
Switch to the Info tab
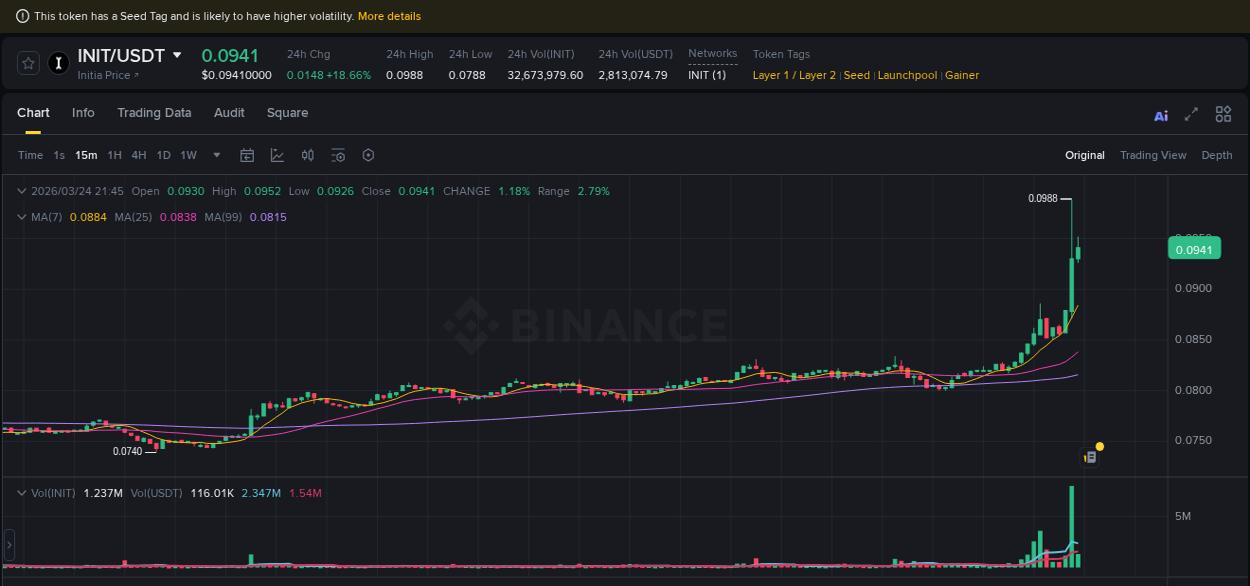point(83,113)
